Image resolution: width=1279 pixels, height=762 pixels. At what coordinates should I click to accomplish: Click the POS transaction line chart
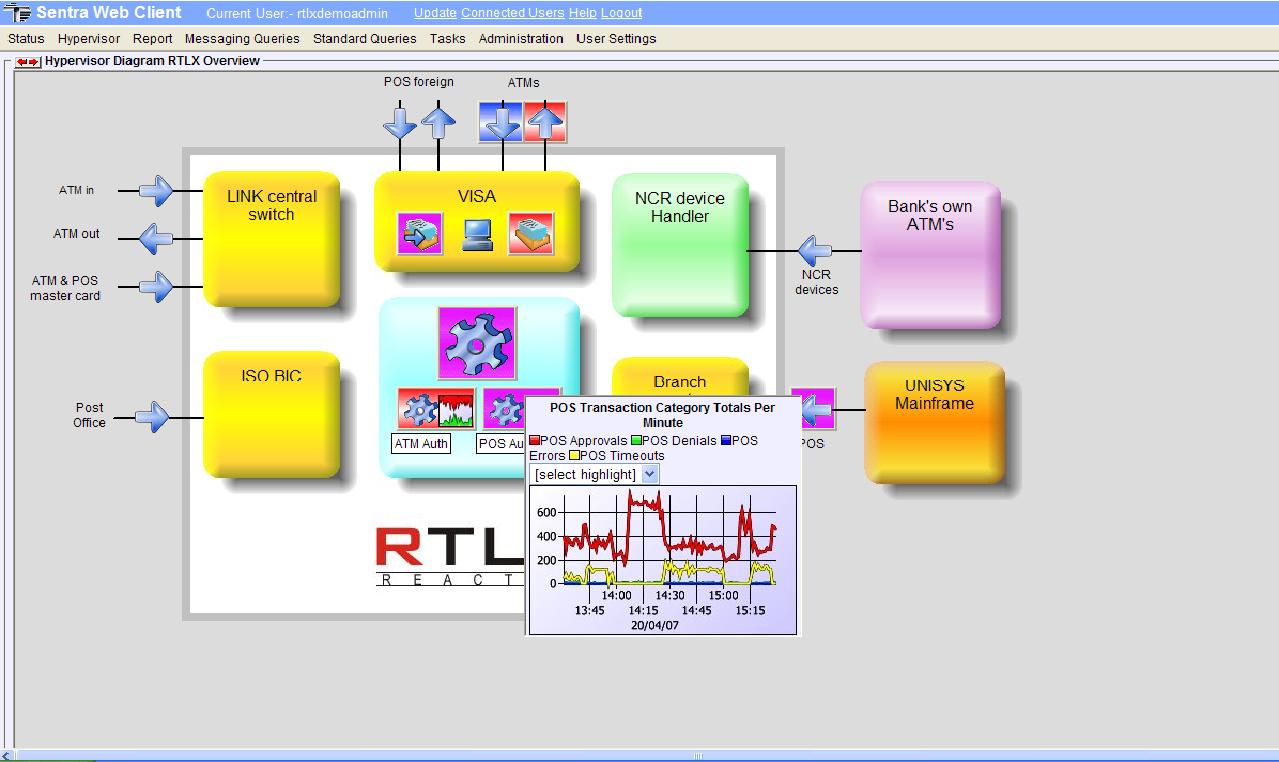tap(662, 559)
